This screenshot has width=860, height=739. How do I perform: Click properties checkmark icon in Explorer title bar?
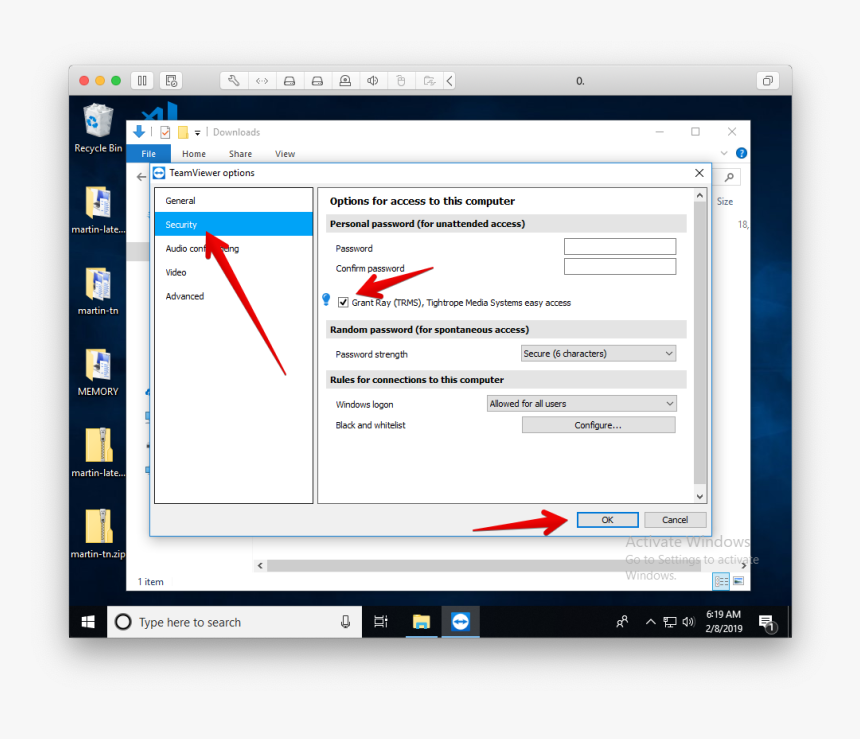coord(165,132)
